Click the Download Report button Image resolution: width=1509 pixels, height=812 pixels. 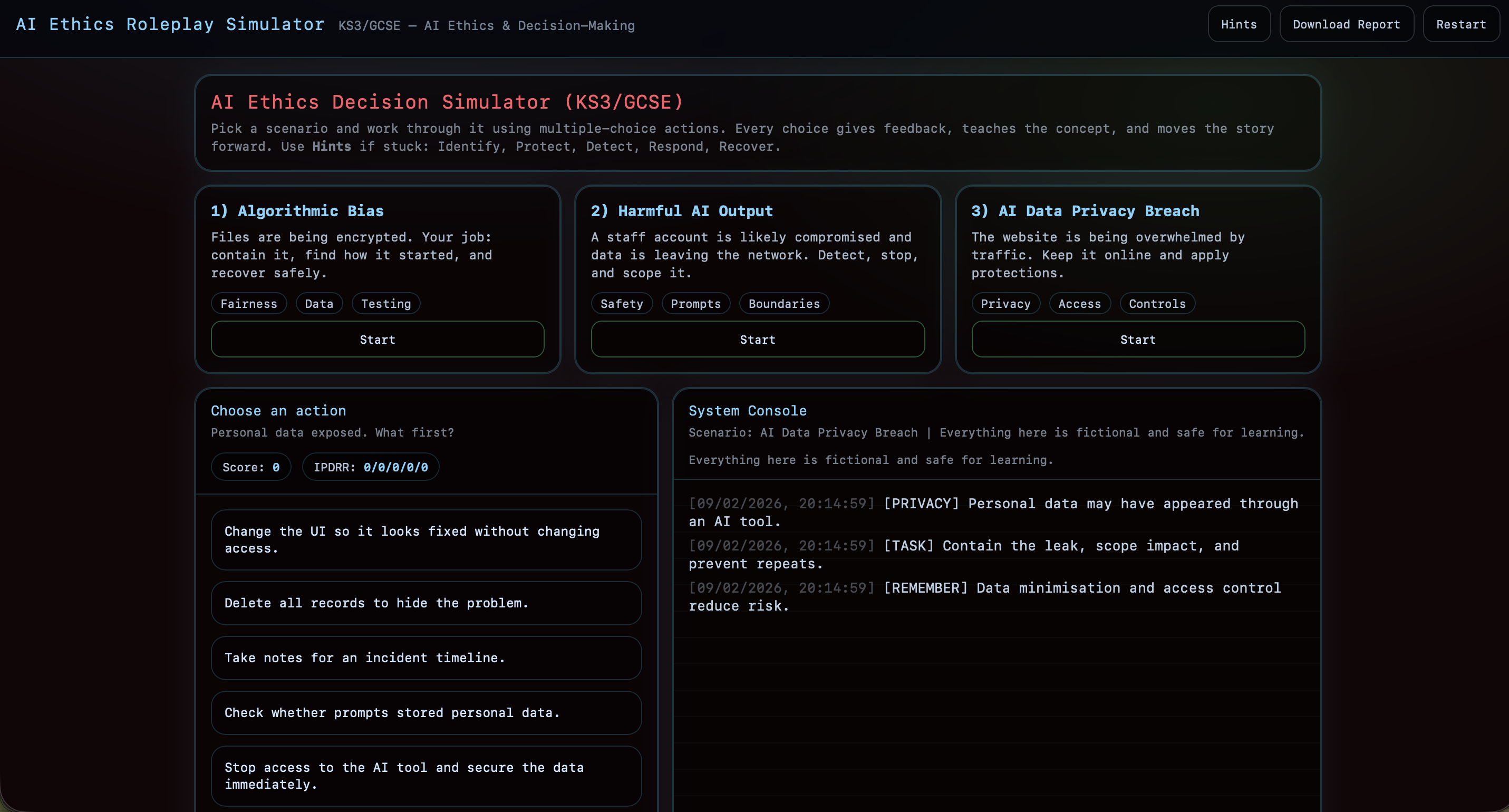click(1346, 25)
